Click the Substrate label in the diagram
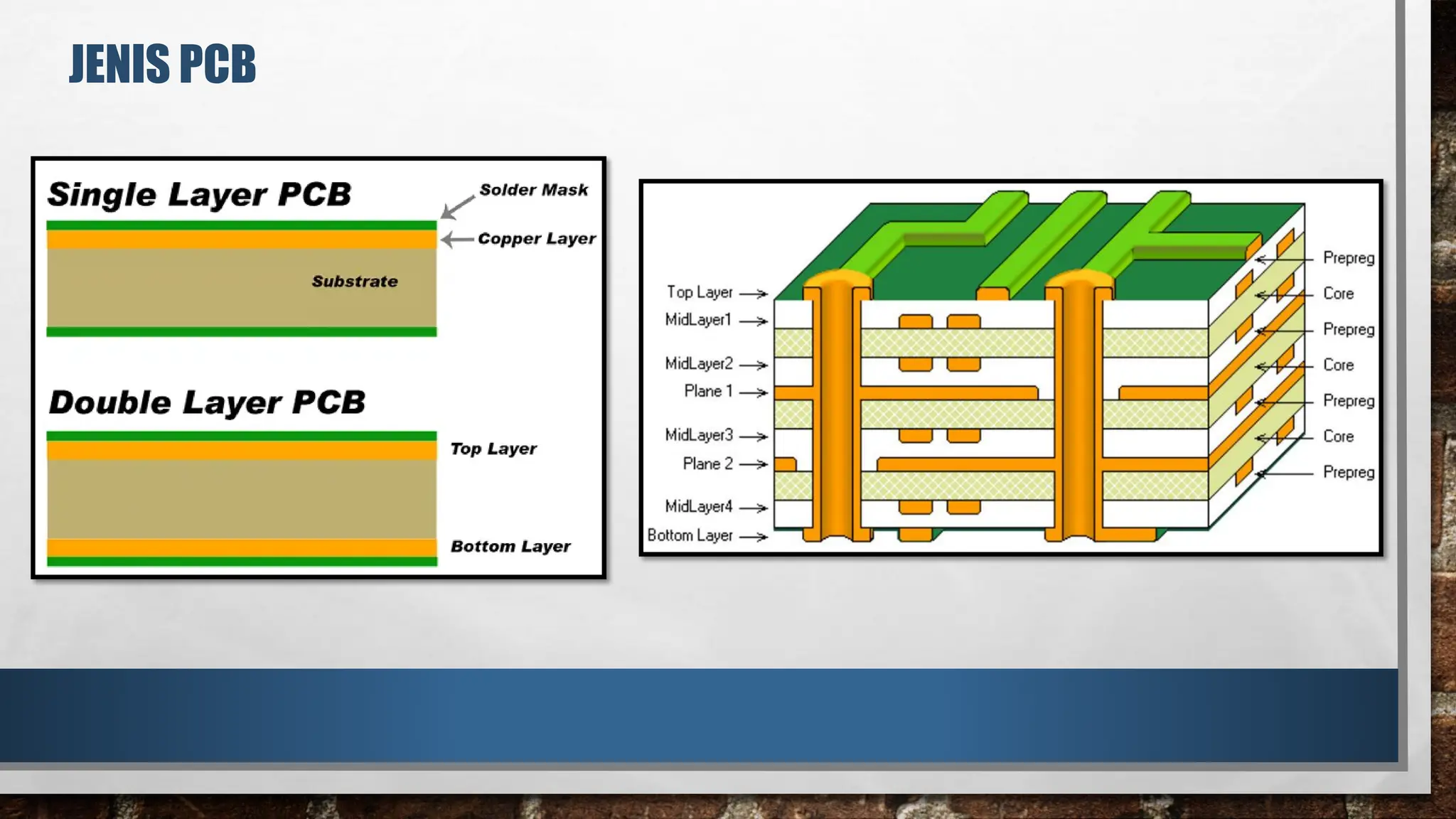This screenshot has width=1456, height=819. coord(355,282)
